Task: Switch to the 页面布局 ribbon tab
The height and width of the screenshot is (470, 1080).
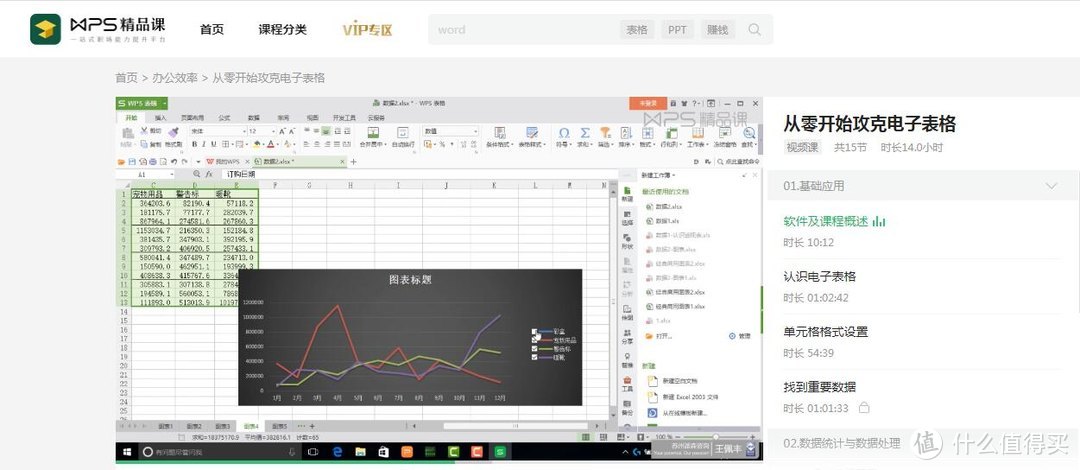Action: (x=192, y=118)
